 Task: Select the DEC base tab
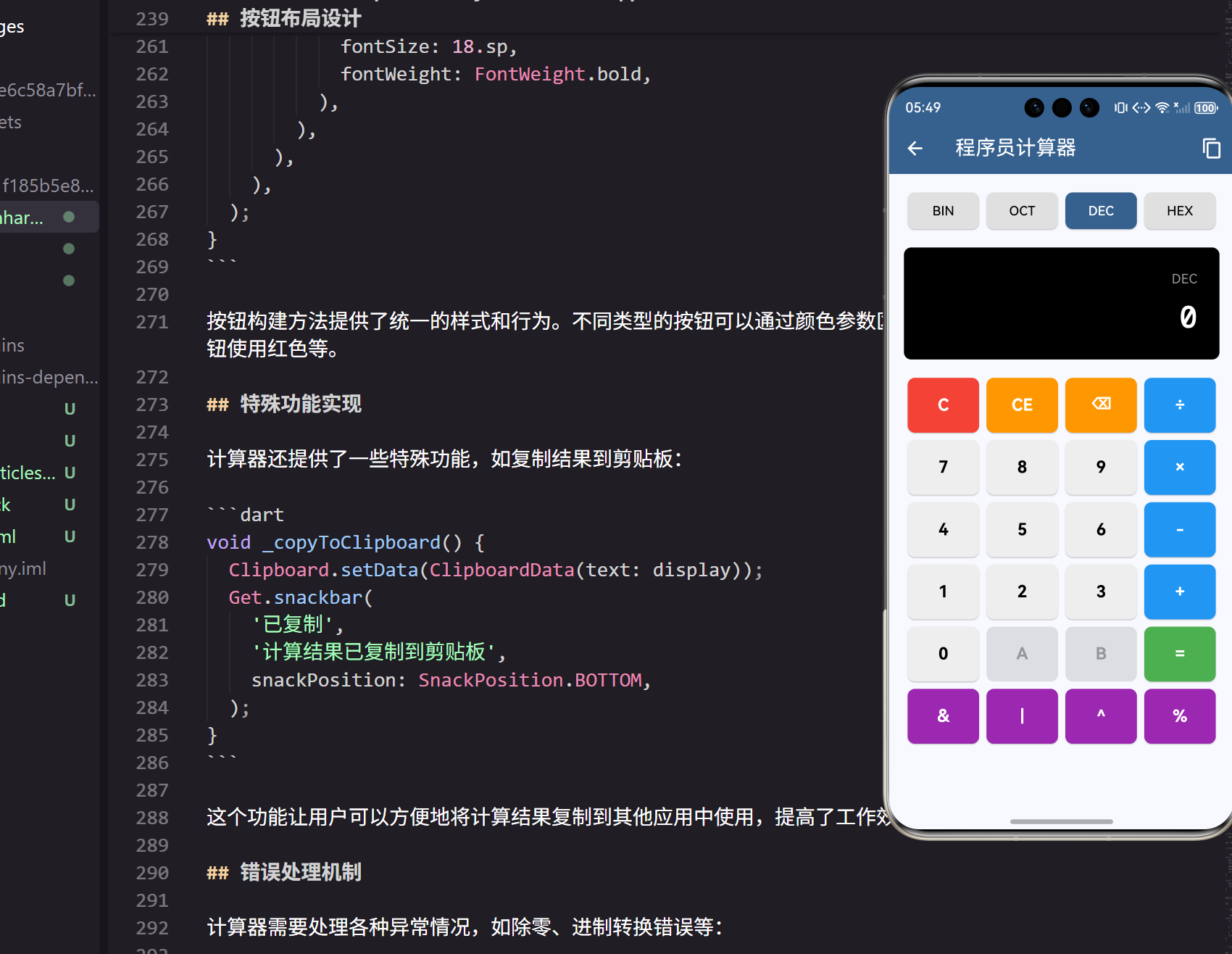(1101, 211)
